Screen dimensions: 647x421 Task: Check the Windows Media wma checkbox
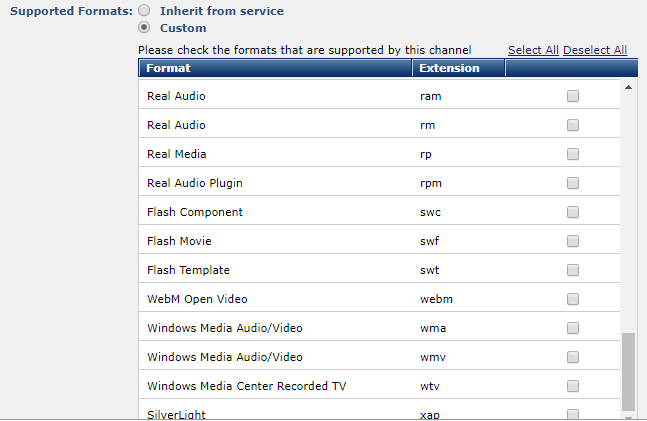coord(573,329)
